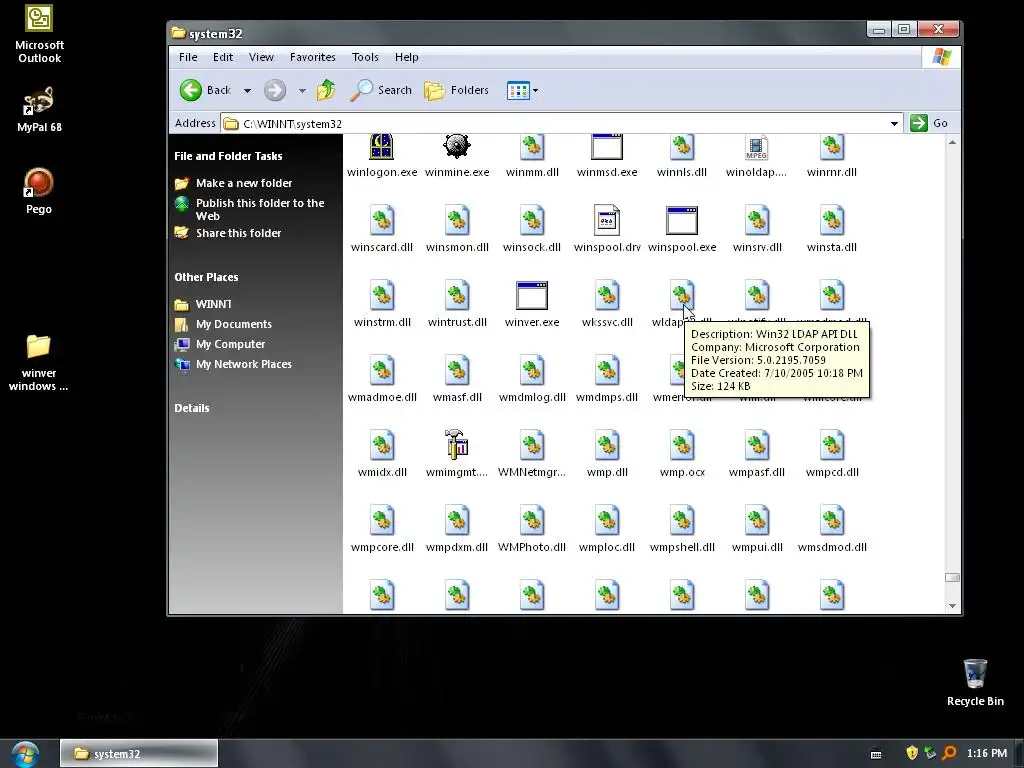1024x768 pixels.
Task: Select the MyPal 68 desktop shortcut
Action: pyautogui.click(x=39, y=110)
